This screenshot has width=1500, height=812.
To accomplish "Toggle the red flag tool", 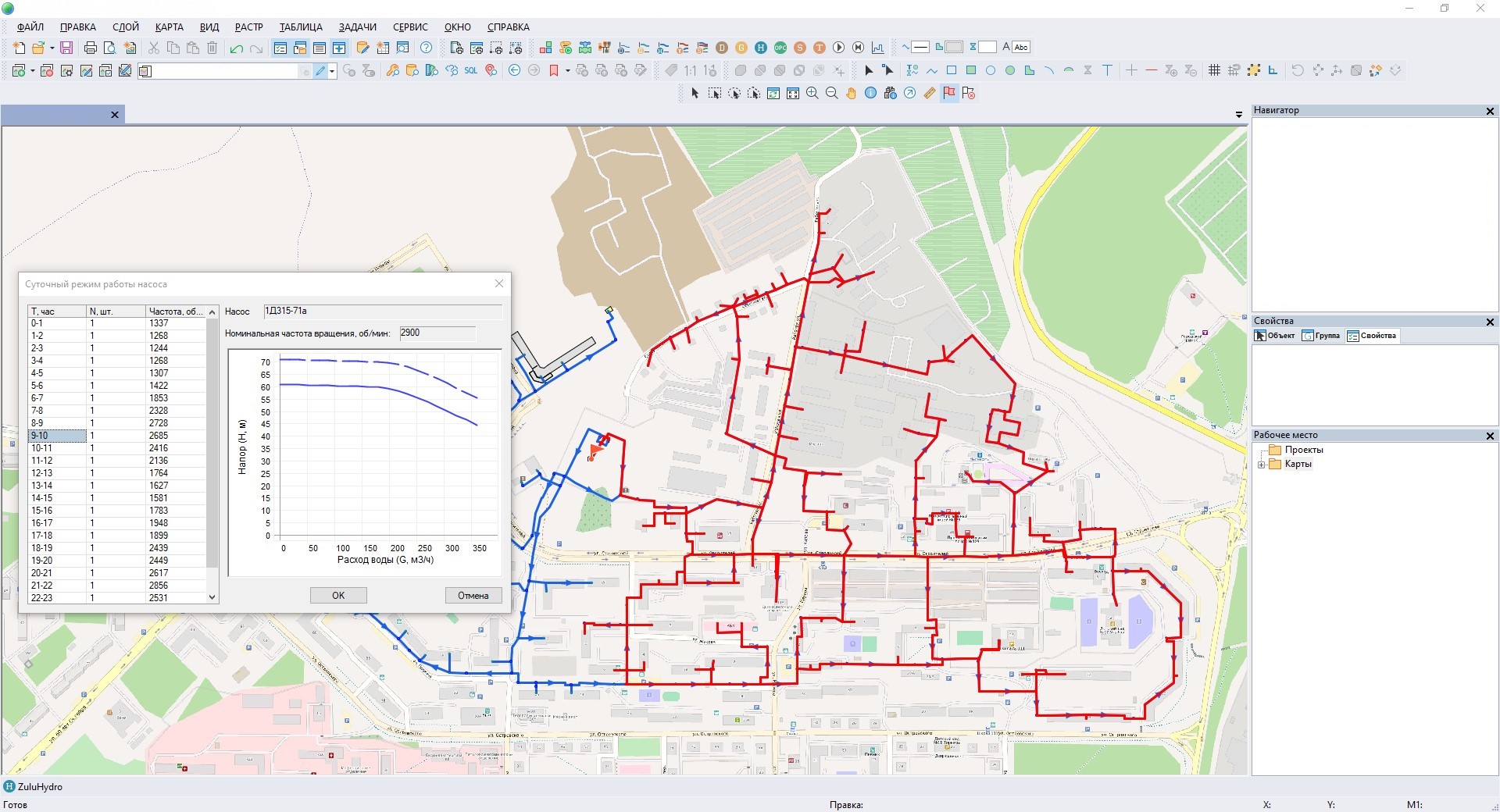I will (x=949, y=94).
